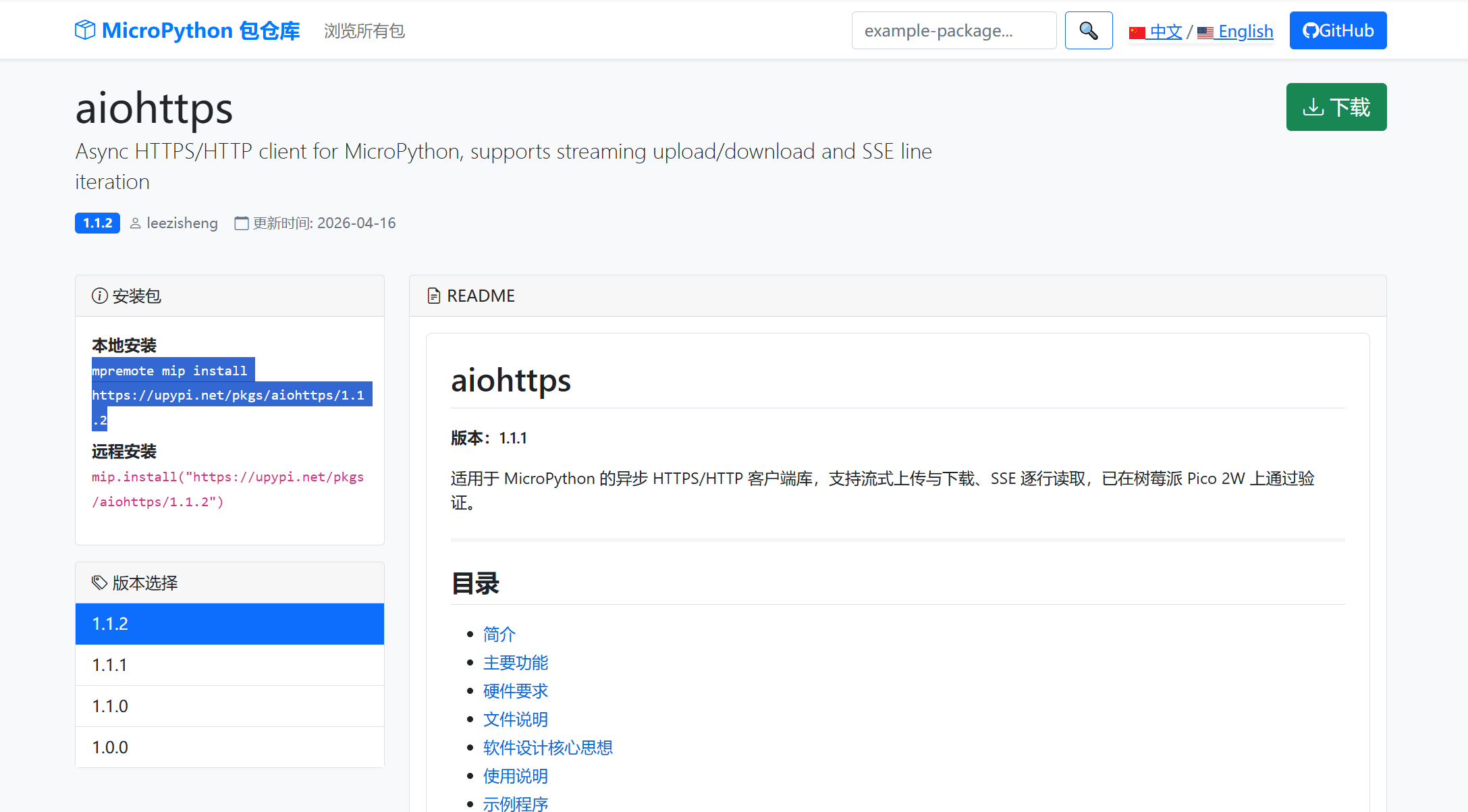This screenshot has width=1468, height=812.
Task: Click the MicroPython package box logo icon
Action: 85,30
